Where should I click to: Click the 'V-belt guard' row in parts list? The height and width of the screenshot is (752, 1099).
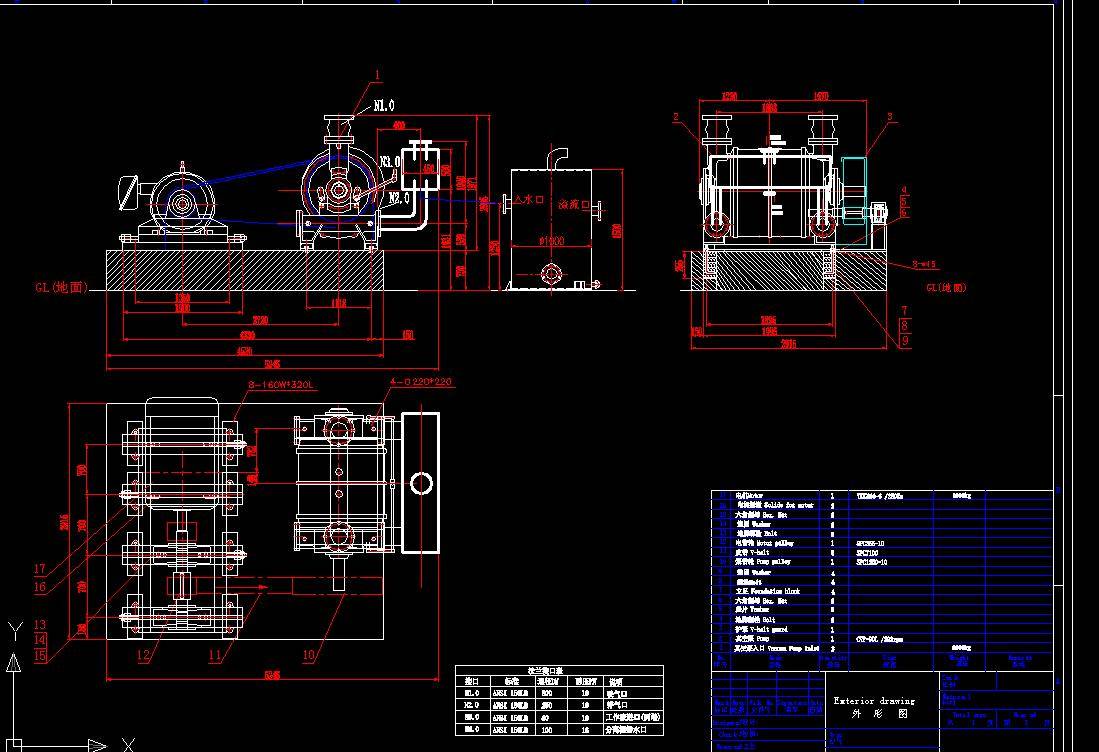point(882,629)
